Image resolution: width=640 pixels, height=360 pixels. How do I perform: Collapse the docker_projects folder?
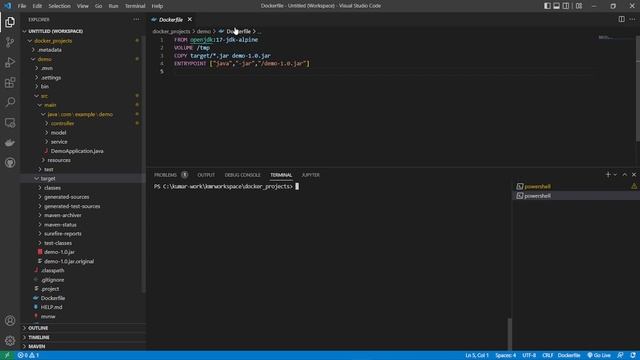pyautogui.click(x=83, y=41)
